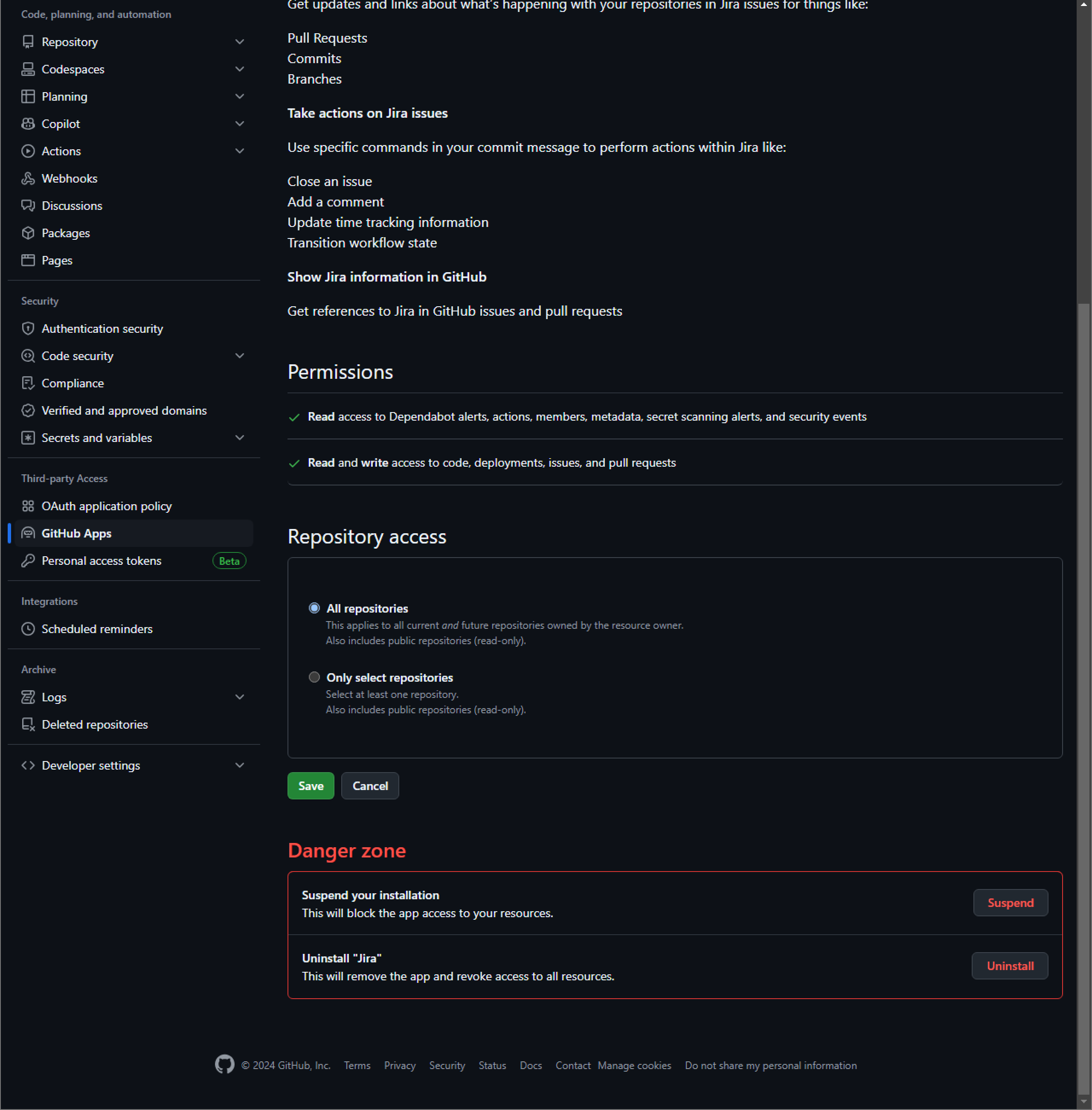The height and width of the screenshot is (1110, 1092).
Task: Expand the Code security submenu
Action: (x=240, y=356)
